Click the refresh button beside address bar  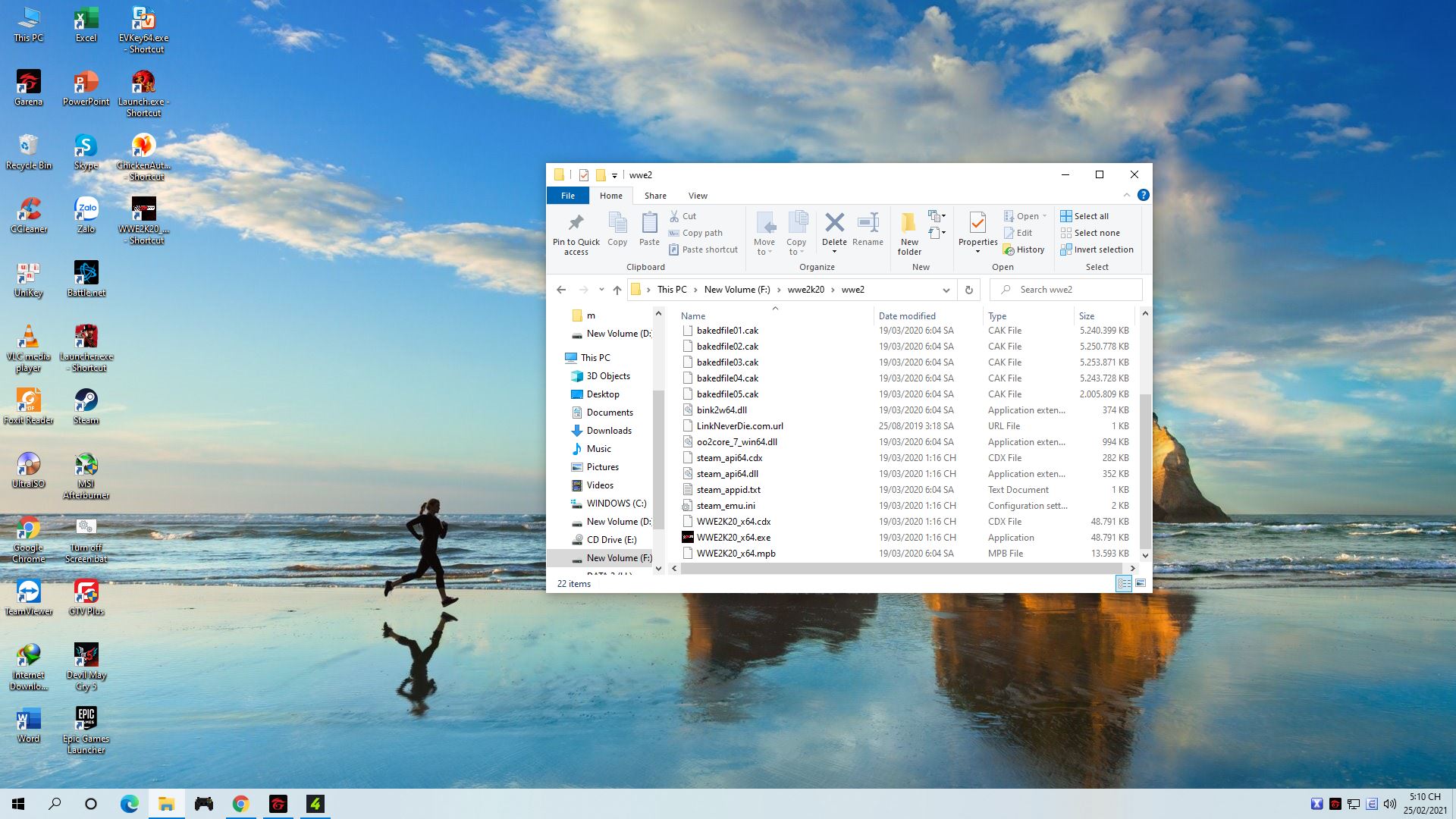click(x=968, y=290)
